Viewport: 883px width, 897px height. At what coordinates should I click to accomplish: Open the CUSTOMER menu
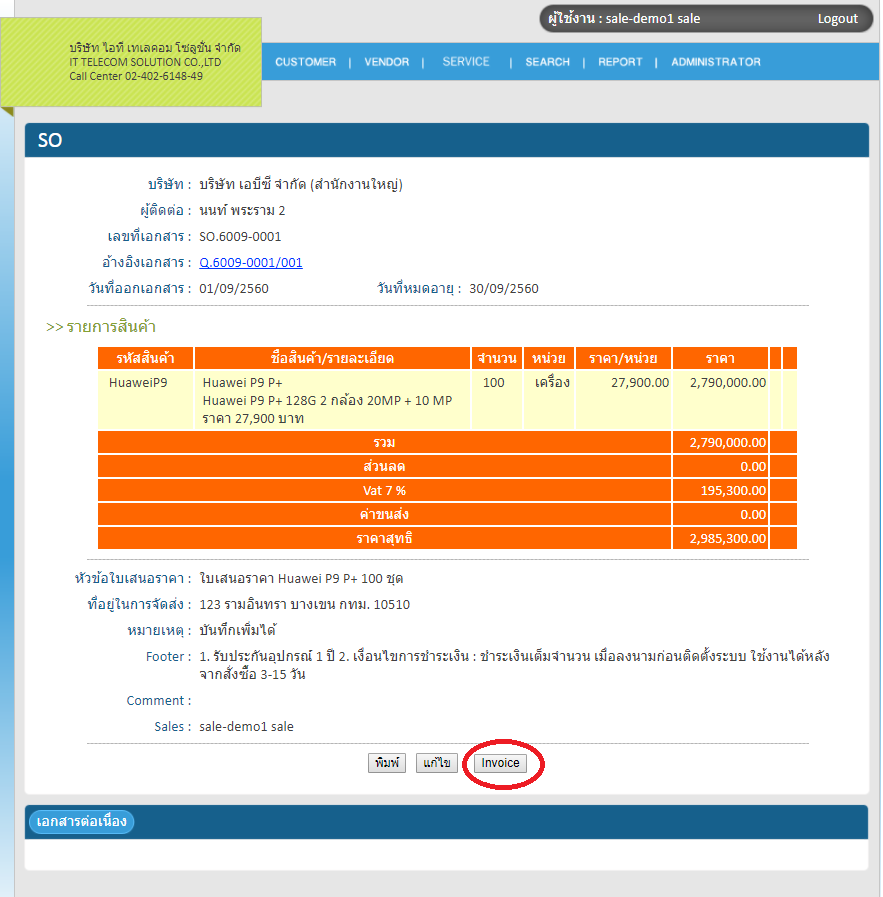pyautogui.click(x=305, y=62)
